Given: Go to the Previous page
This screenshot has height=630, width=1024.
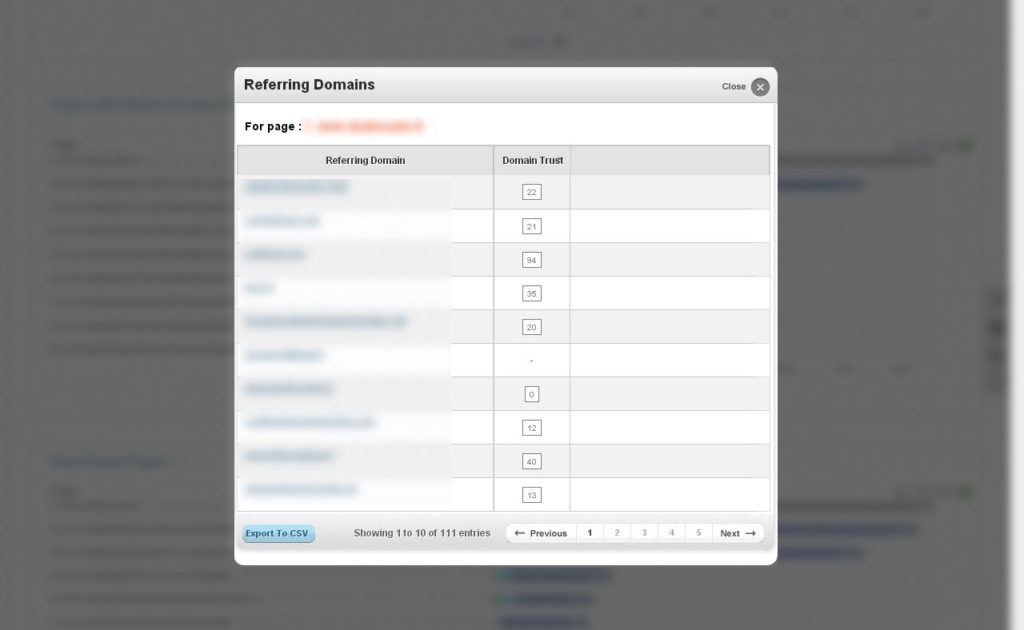Looking at the screenshot, I should point(541,533).
